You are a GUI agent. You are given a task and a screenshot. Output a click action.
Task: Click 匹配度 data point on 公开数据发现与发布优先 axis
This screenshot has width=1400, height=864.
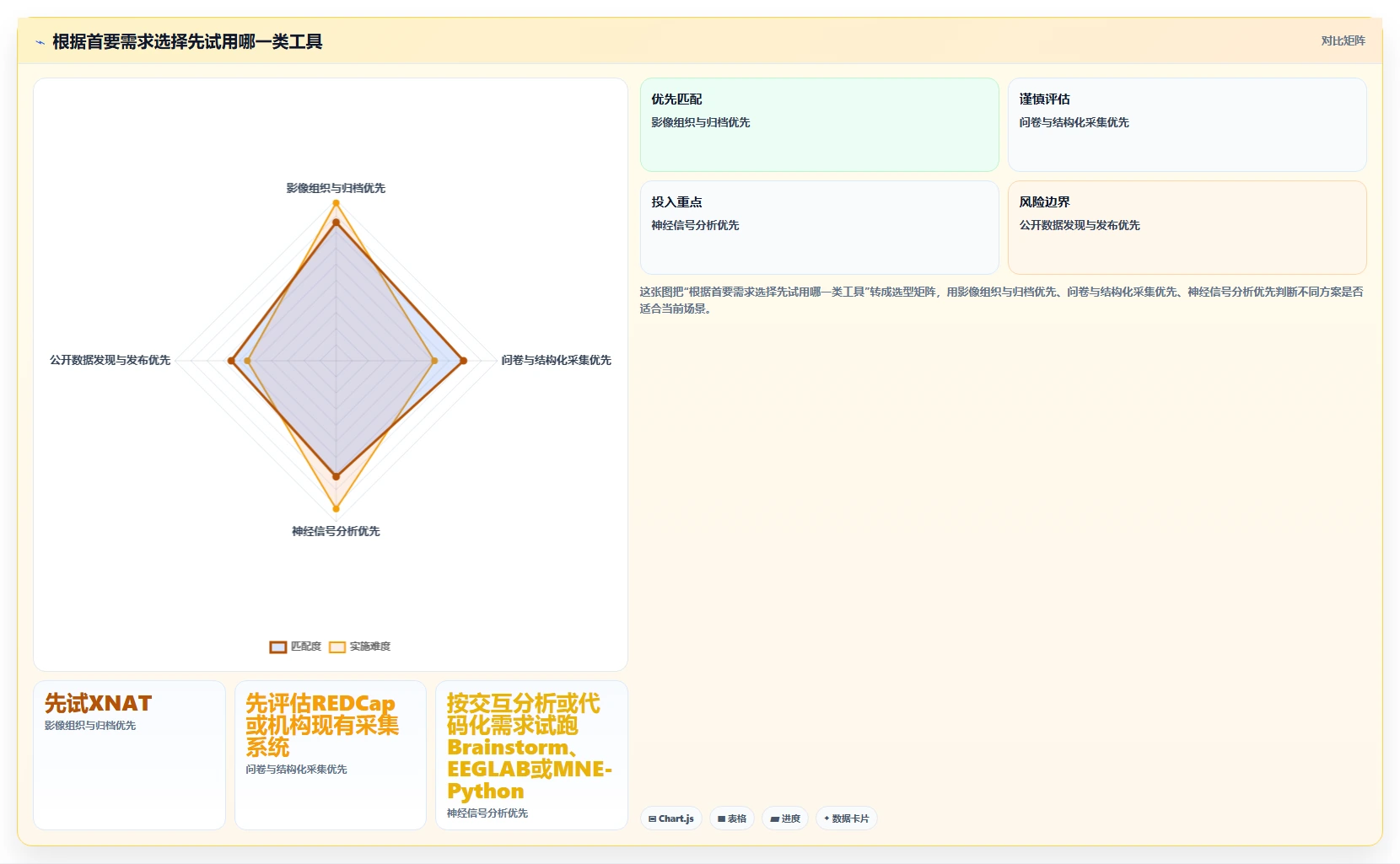[x=231, y=361]
